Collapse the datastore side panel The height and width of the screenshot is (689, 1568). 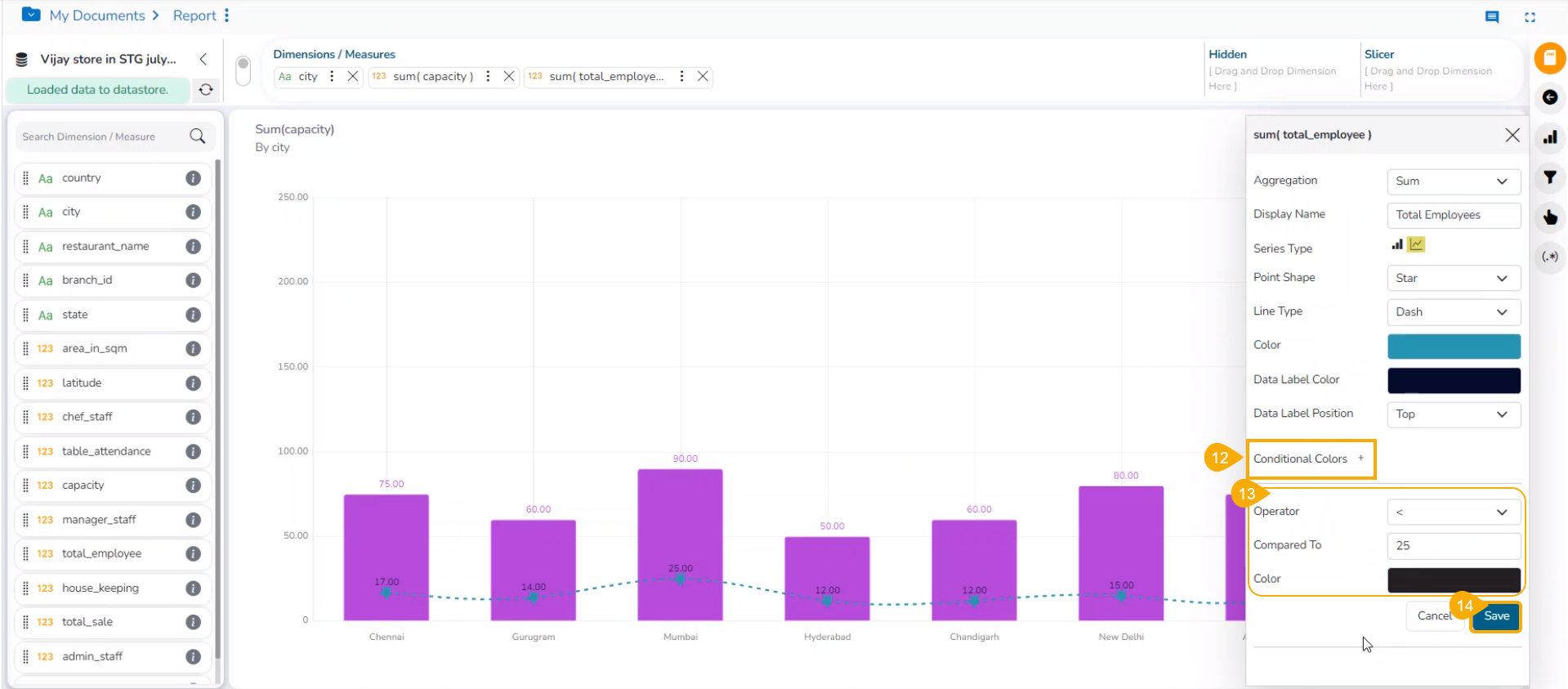(x=203, y=59)
